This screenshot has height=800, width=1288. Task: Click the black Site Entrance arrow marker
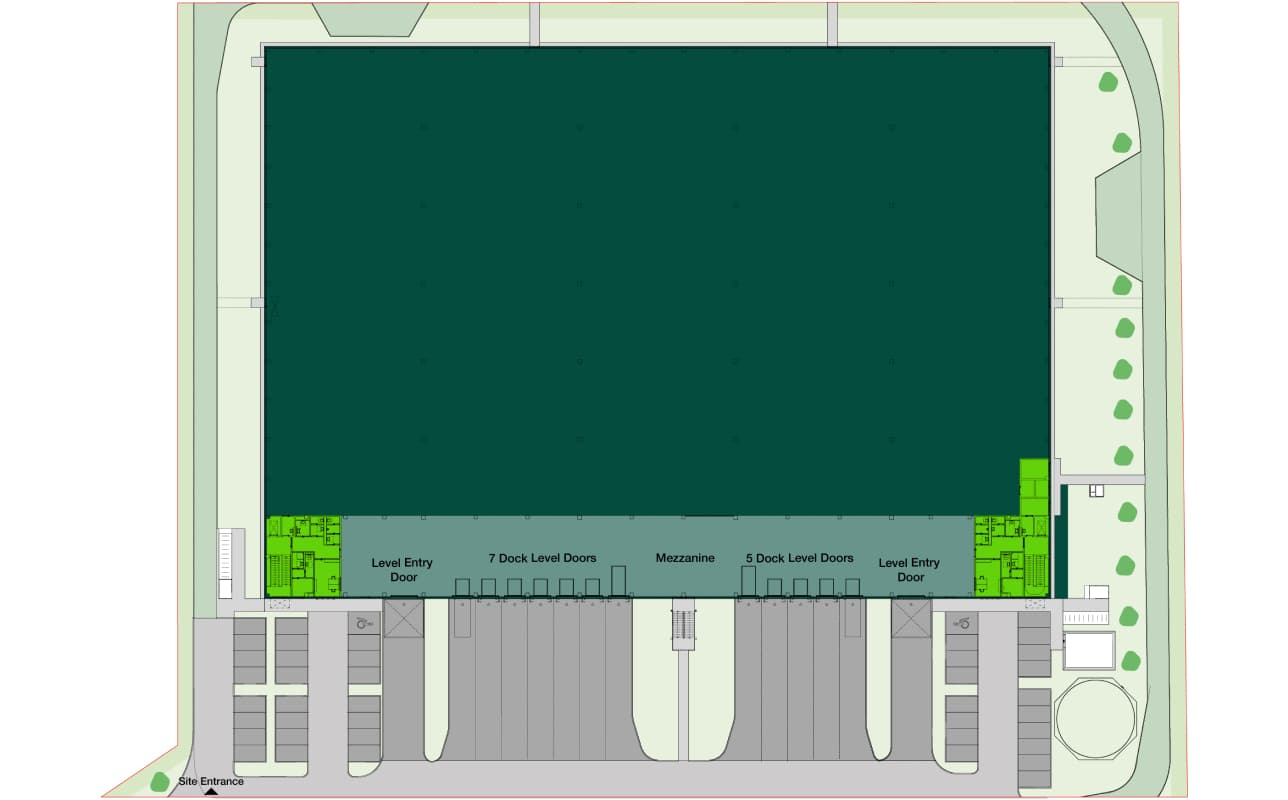coord(211,793)
